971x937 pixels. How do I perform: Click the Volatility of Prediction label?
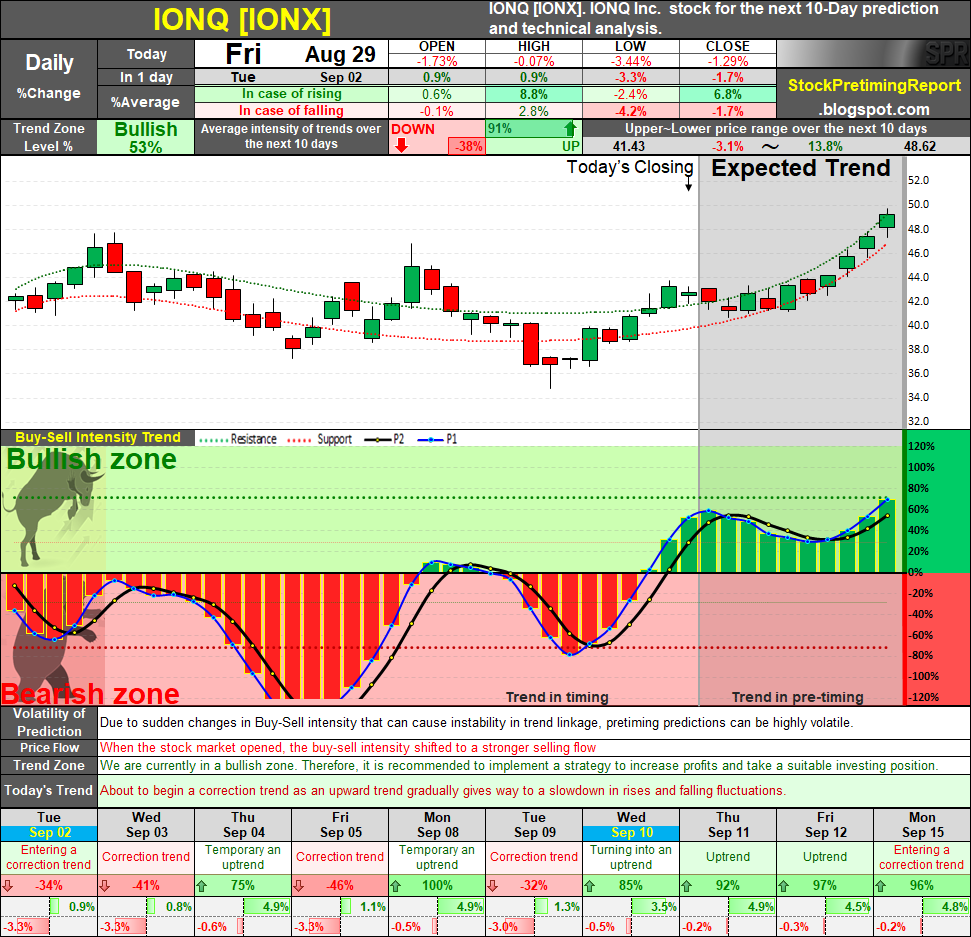(49, 722)
